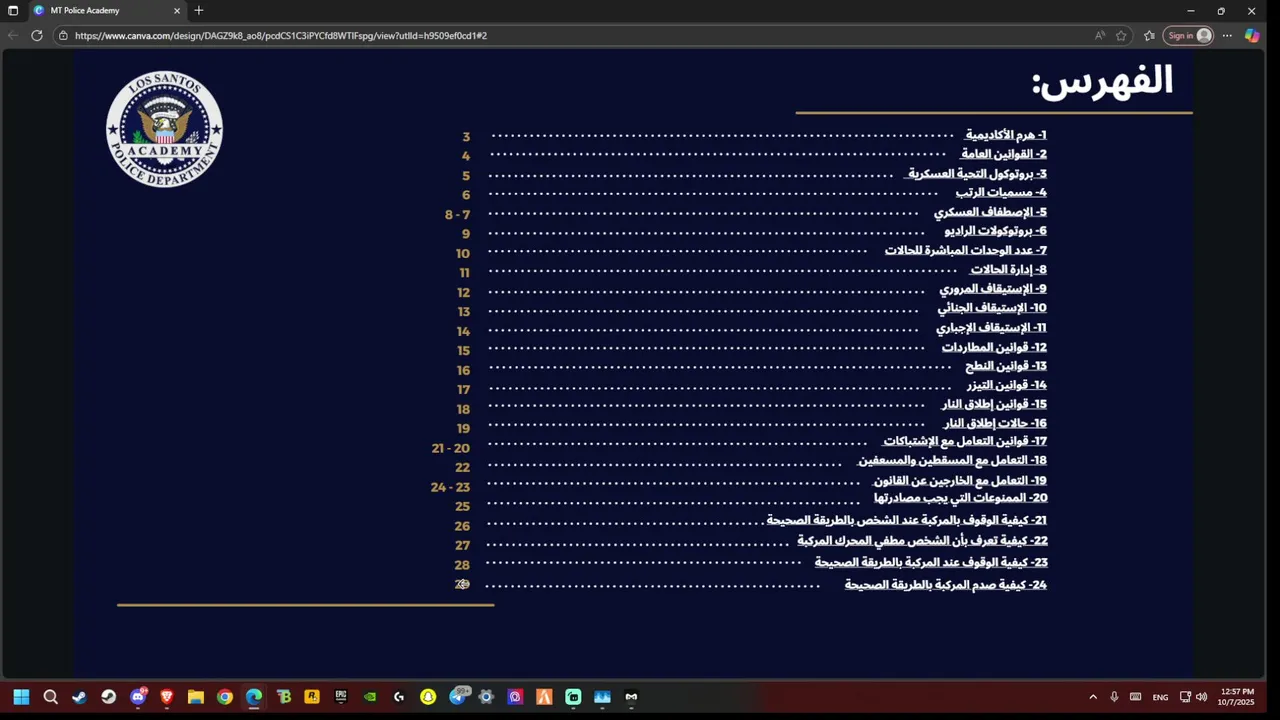The height and width of the screenshot is (720, 1280).
Task: Open the Windows Start menu
Action: (21, 697)
